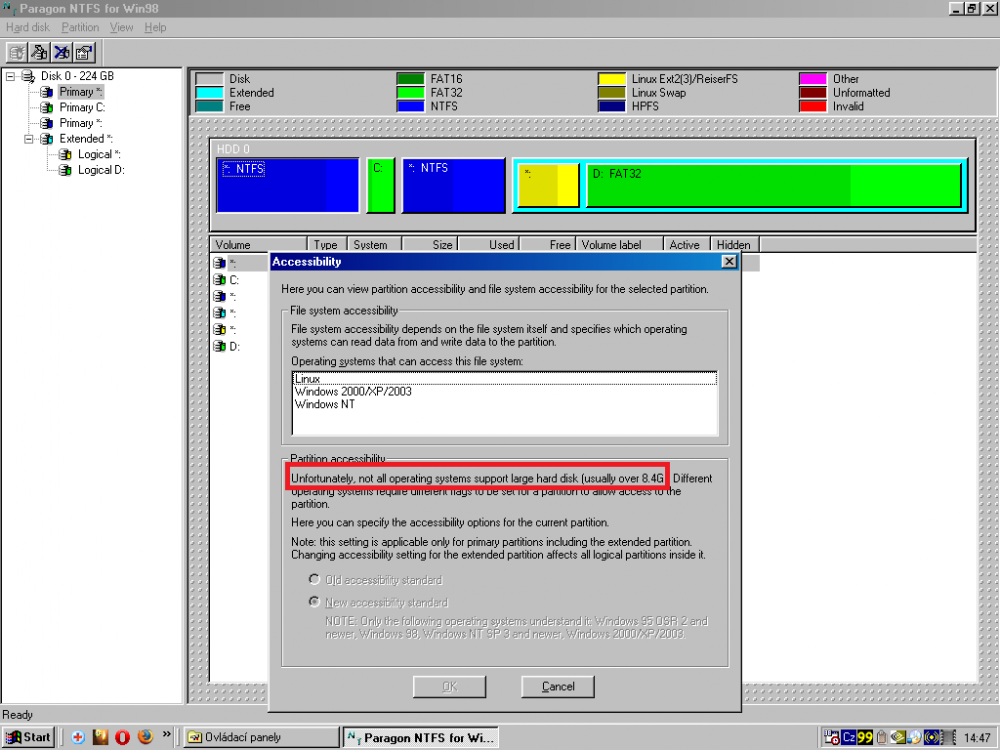This screenshot has height=750, width=1000.
Task: Select the New accessibility standard radio button
Action: click(x=315, y=602)
